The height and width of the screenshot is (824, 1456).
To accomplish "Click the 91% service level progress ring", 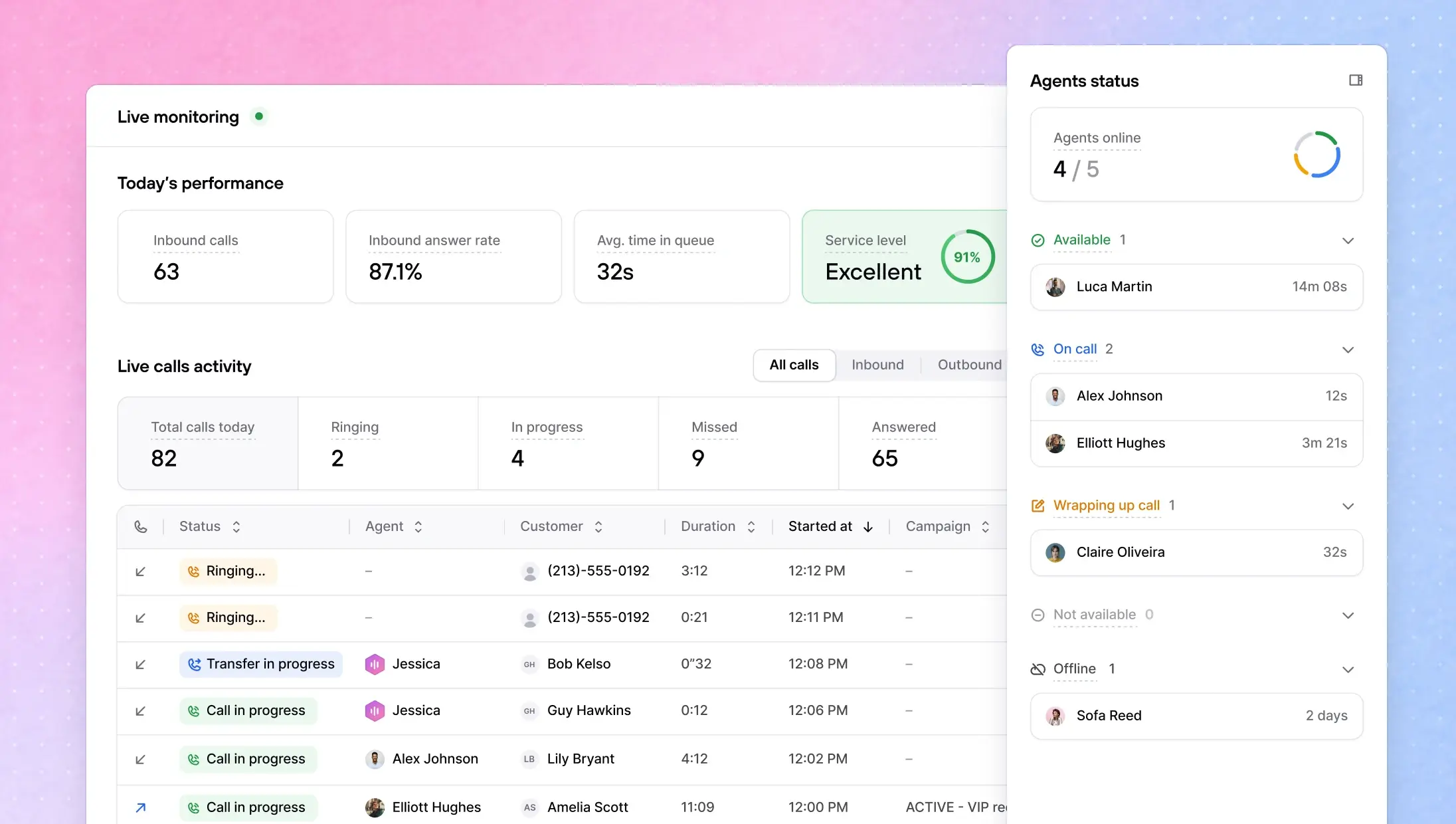I will point(967,257).
